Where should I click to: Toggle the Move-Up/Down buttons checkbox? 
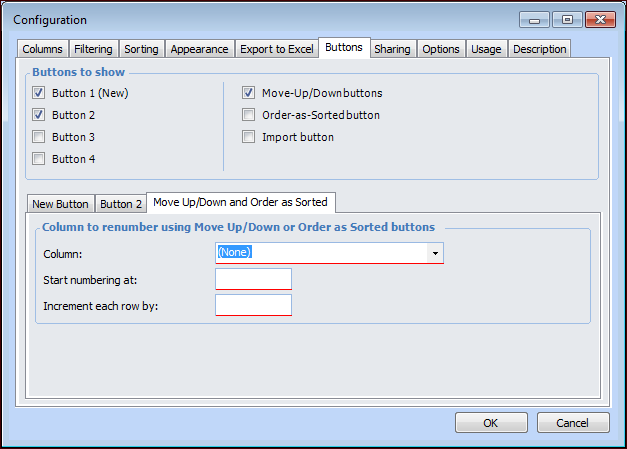[249, 93]
